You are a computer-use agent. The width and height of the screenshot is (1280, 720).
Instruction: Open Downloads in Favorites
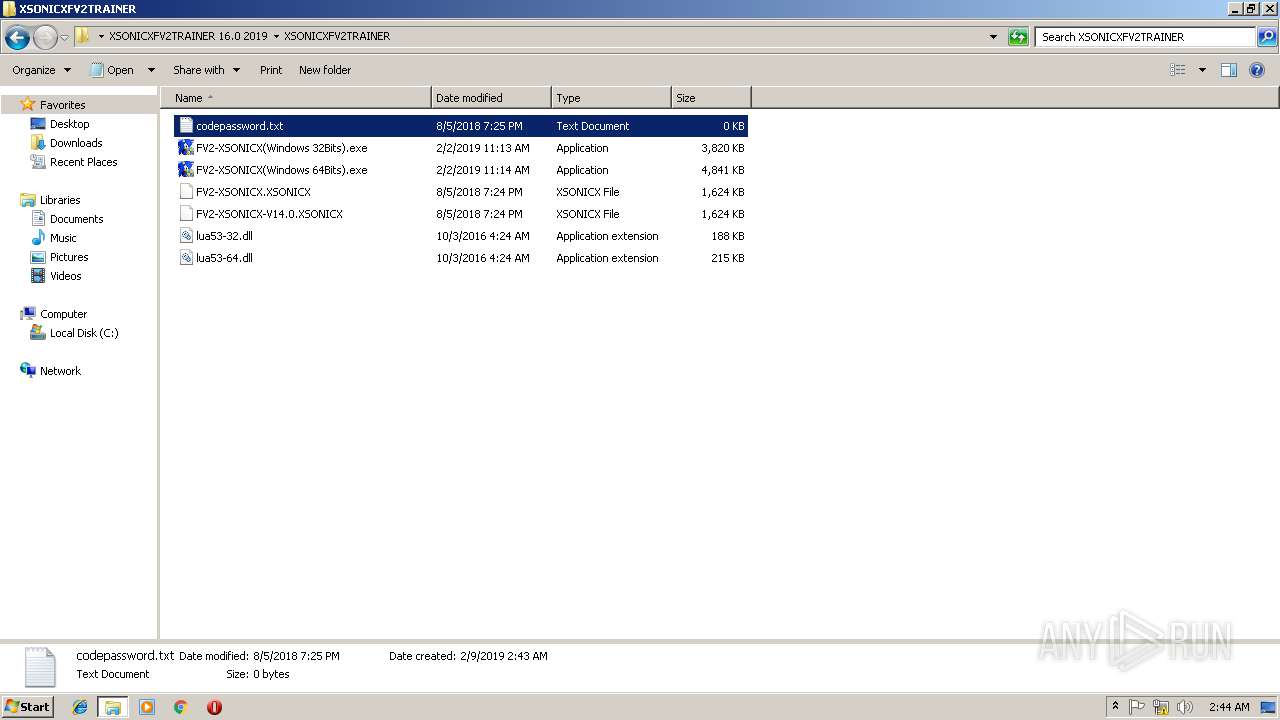click(76, 143)
